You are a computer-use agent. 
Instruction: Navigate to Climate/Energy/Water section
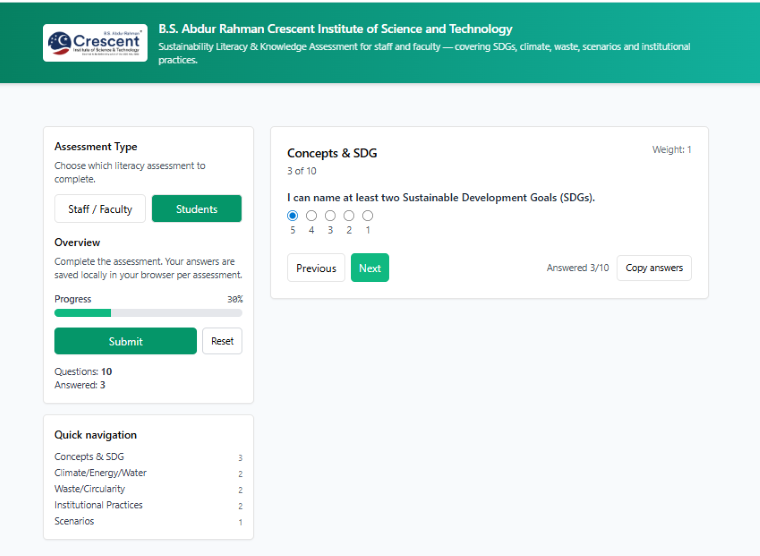point(100,473)
